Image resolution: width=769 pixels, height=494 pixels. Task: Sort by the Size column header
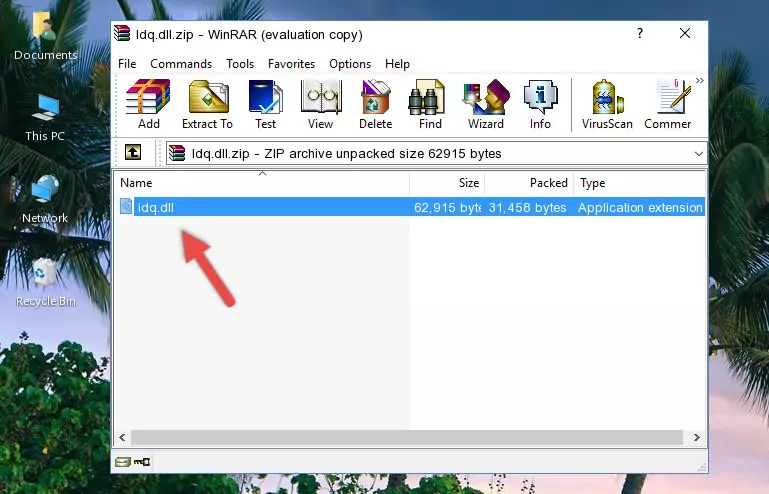pos(447,183)
